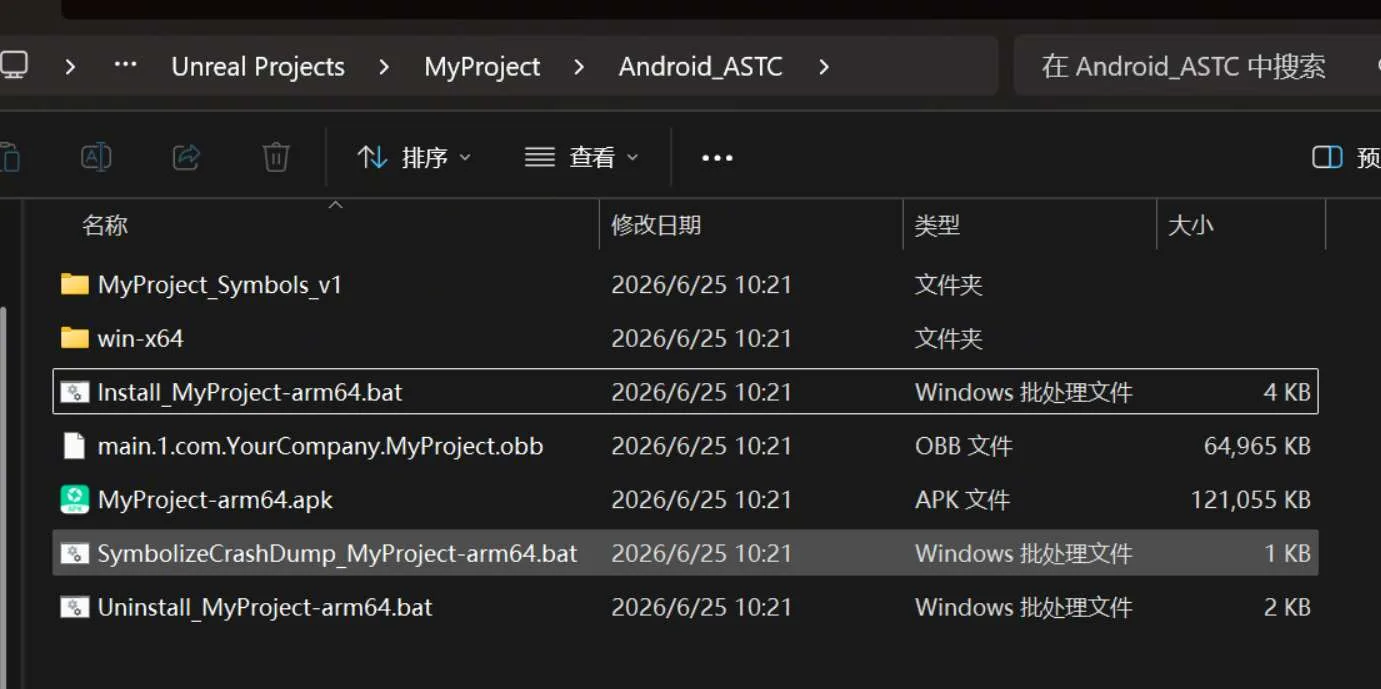Click the rename icon in toolbar

[96, 157]
